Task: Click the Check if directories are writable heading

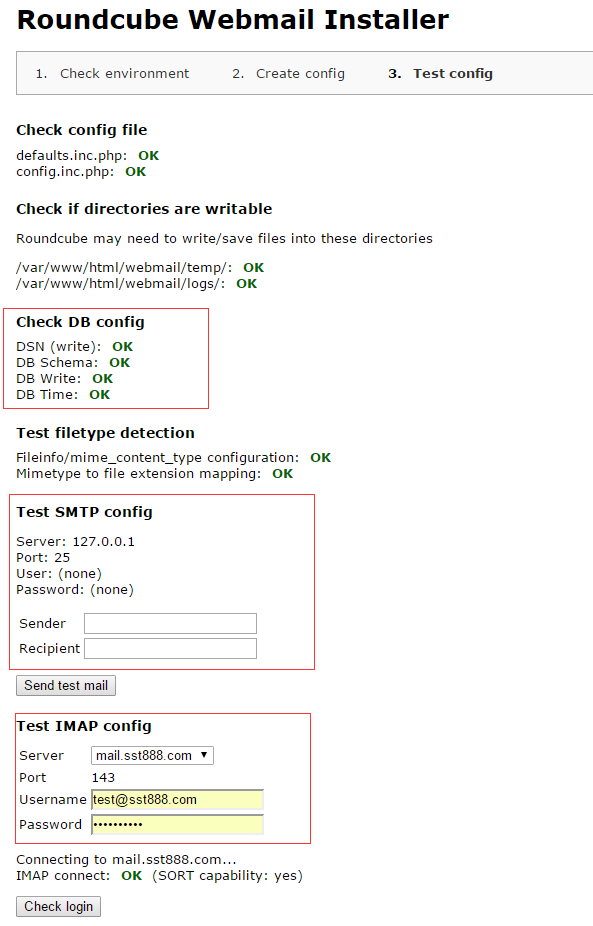Action: coord(144,209)
